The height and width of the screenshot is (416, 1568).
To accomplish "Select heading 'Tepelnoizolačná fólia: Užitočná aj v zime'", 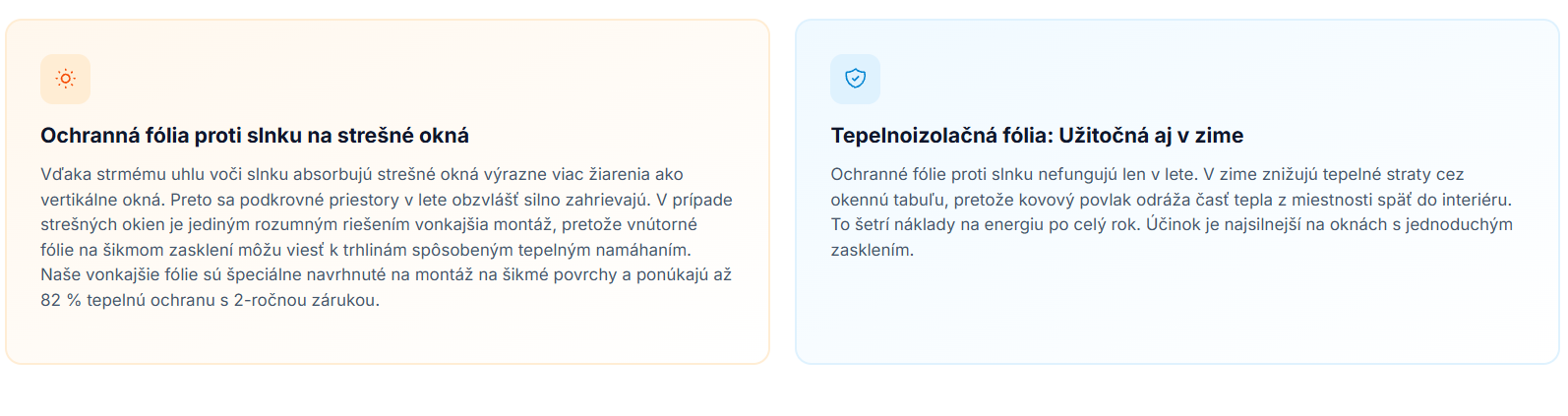I will (1037, 136).
